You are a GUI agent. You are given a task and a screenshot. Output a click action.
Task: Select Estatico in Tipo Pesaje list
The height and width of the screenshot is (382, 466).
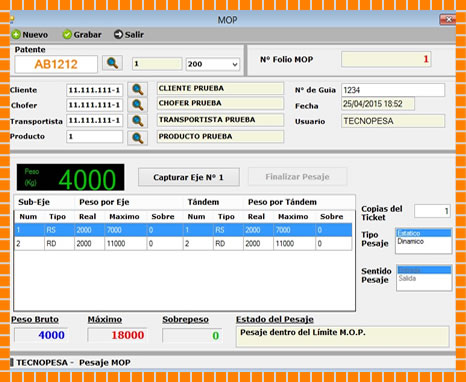424,233
